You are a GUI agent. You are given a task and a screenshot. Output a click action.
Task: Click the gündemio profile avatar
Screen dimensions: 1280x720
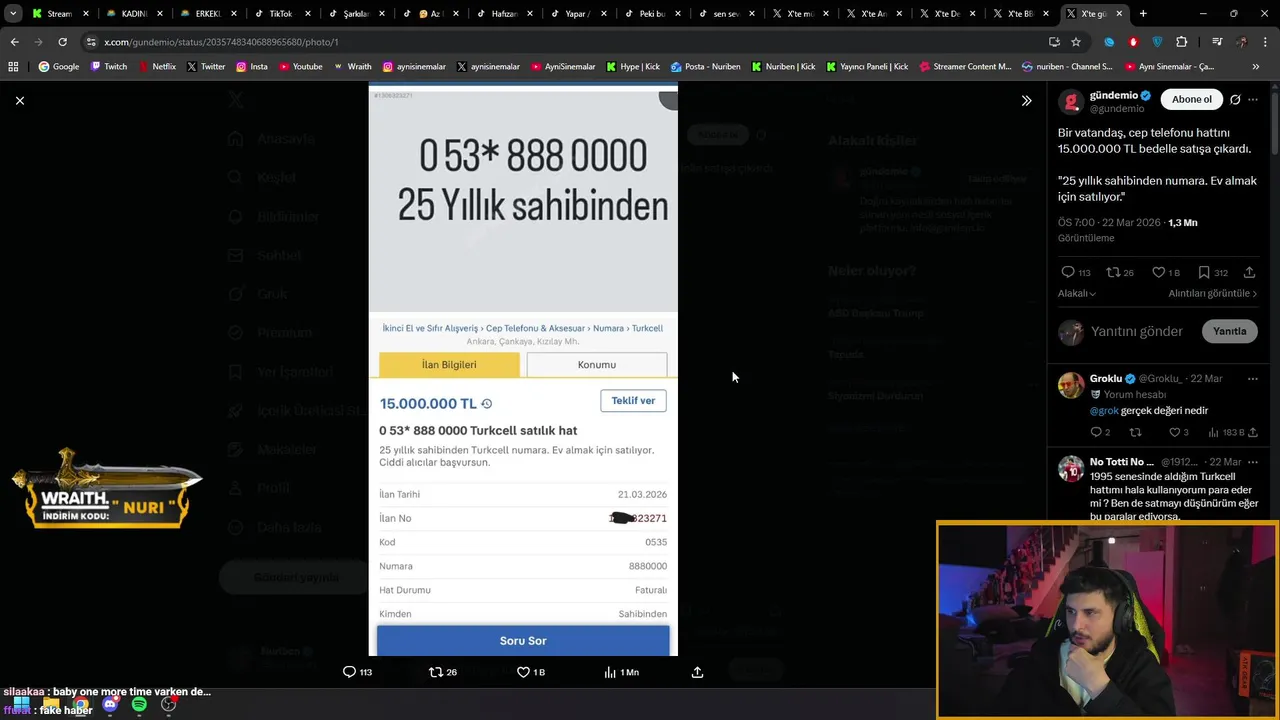point(1071,101)
